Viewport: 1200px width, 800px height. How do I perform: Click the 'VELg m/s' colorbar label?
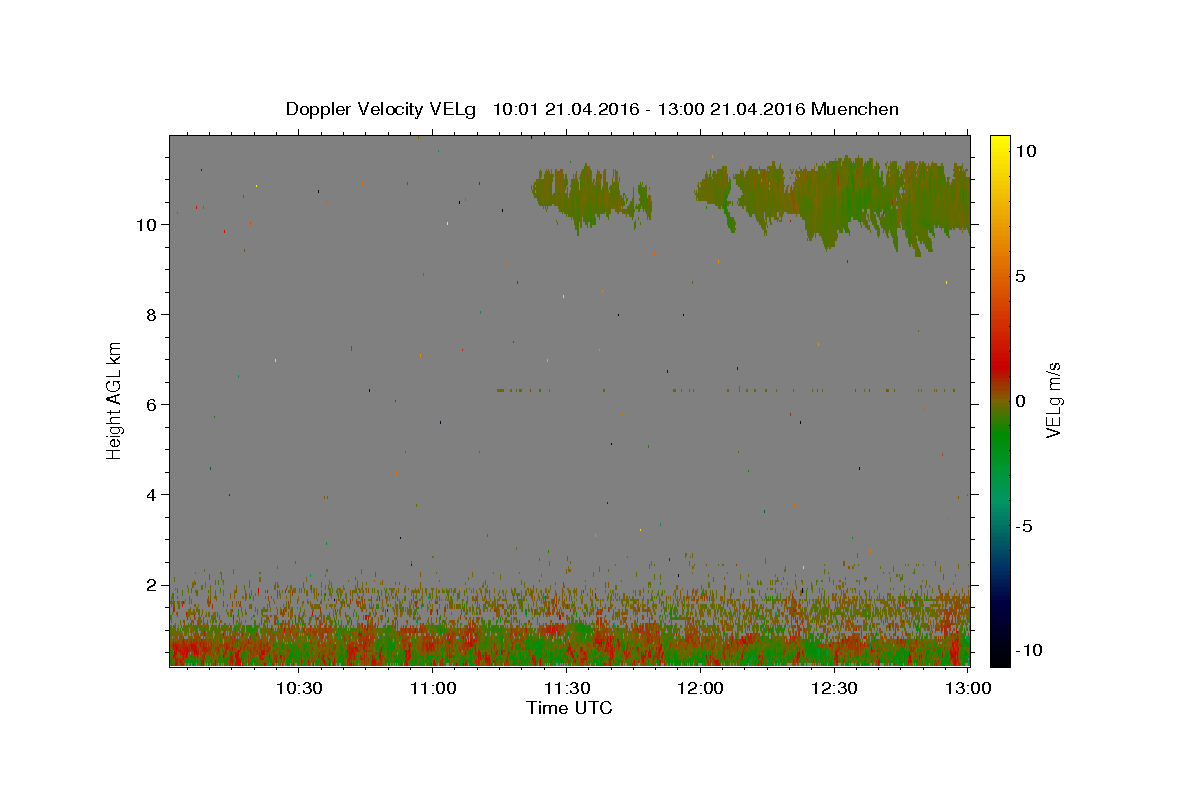click(1053, 400)
